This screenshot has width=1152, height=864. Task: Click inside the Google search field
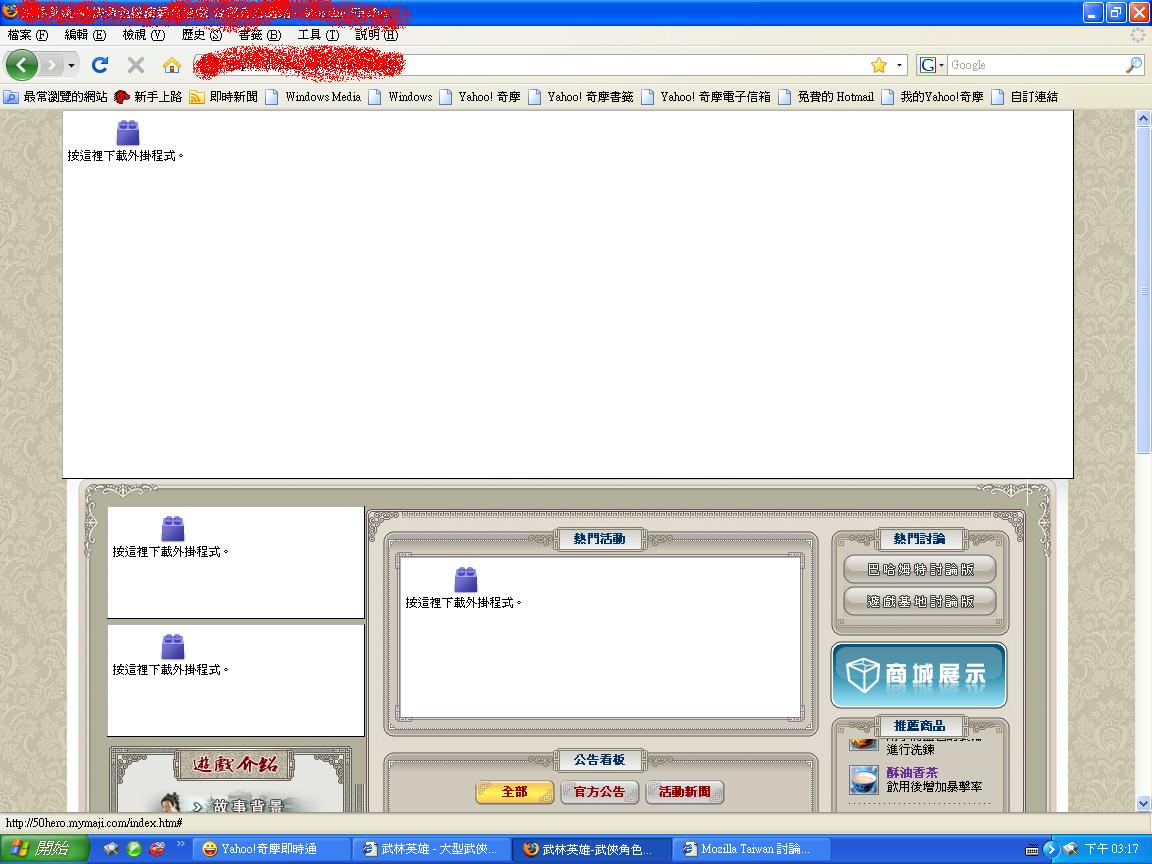click(1036, 65)
